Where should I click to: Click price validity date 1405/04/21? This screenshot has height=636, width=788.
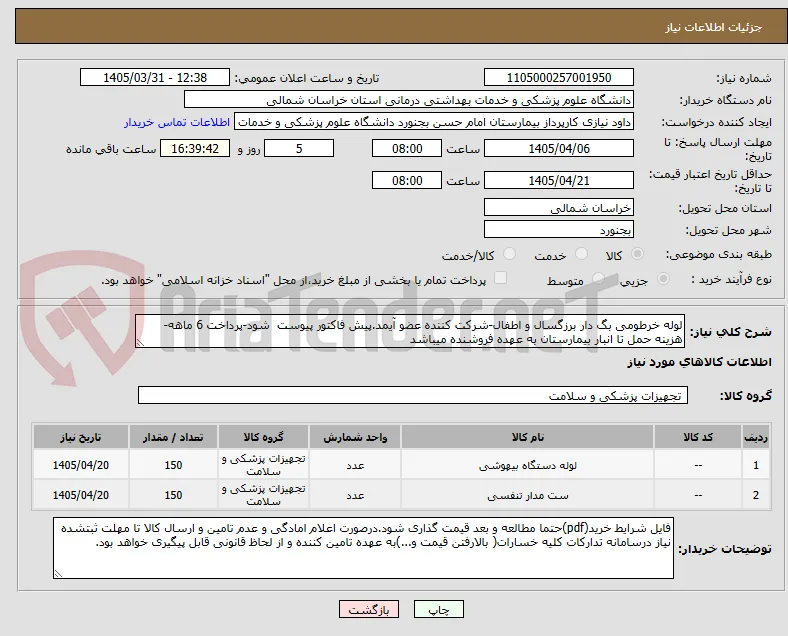pyautogui.click(x=559, y=180)
